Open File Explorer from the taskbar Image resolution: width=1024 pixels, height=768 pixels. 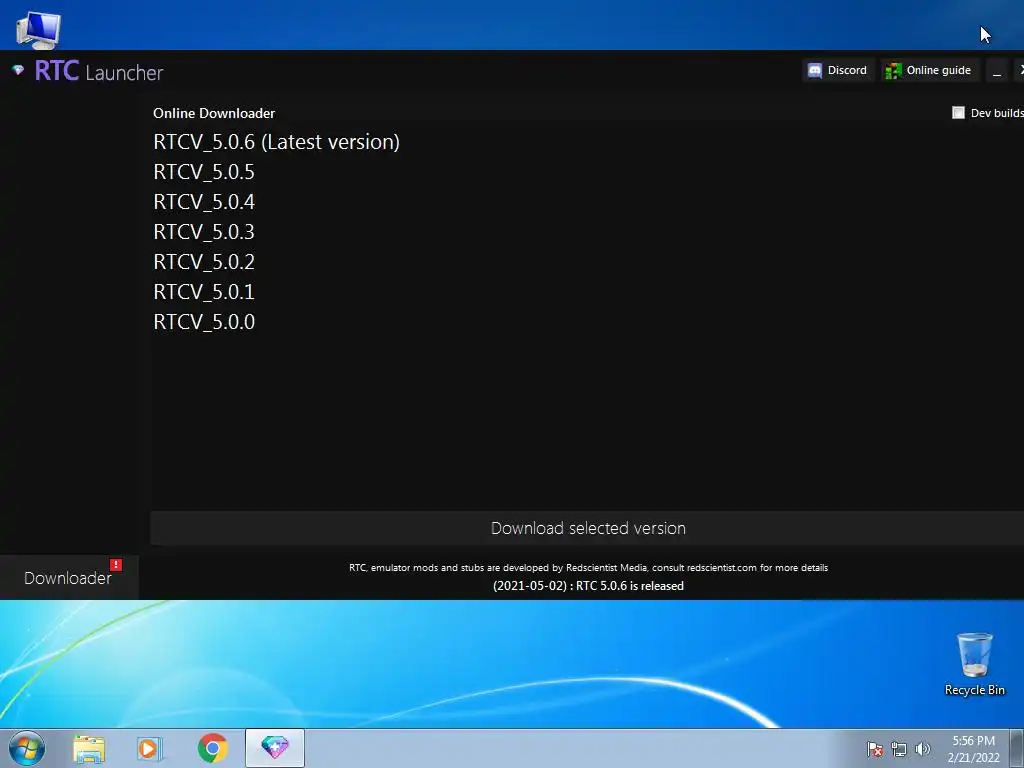(89, 748)
